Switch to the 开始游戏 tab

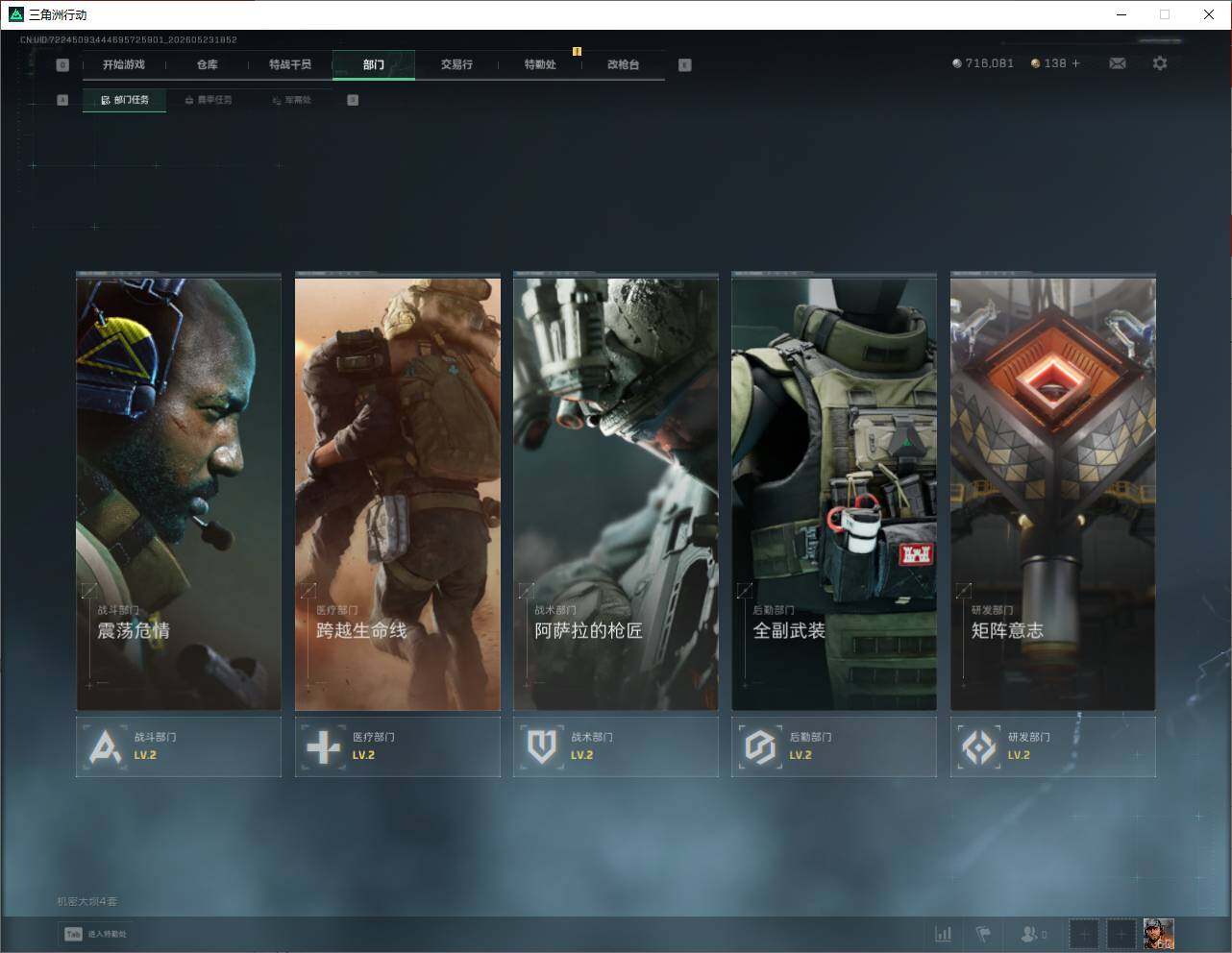click(x=124, y=64)
